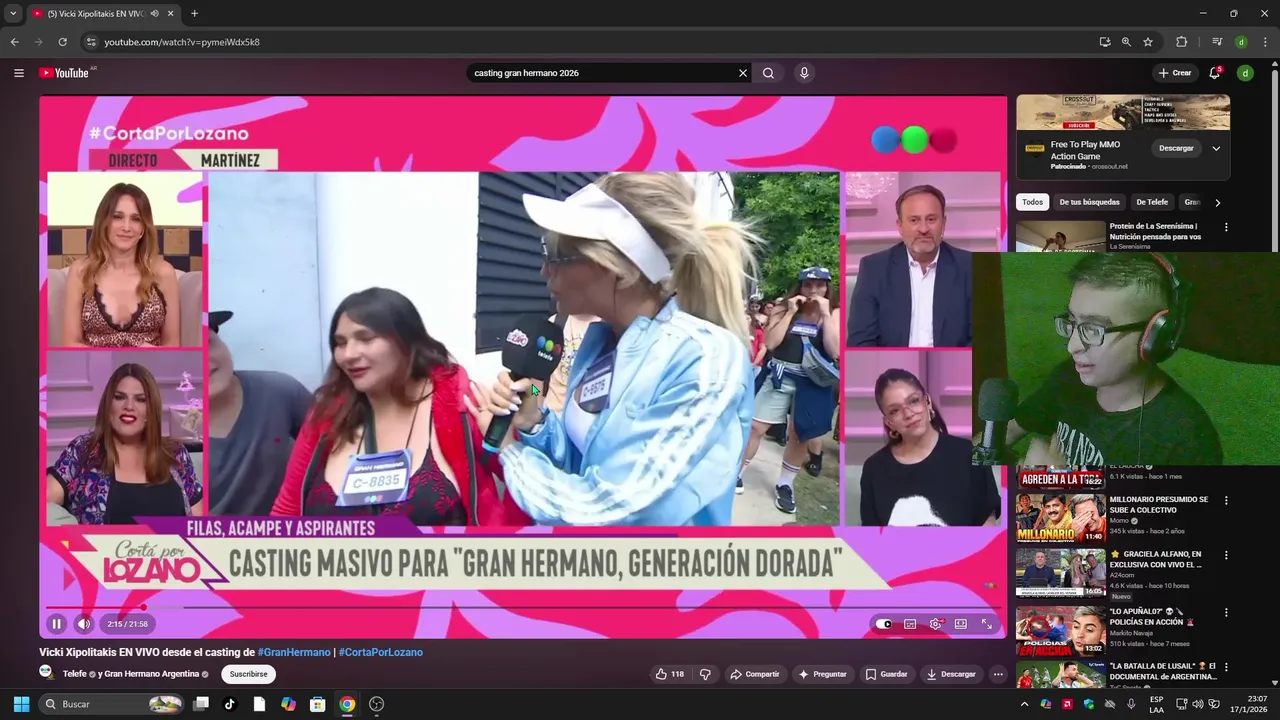Open options for Lo apuñaló video
Viewport: 1280px width, 720px height.
coord(1226,612)
